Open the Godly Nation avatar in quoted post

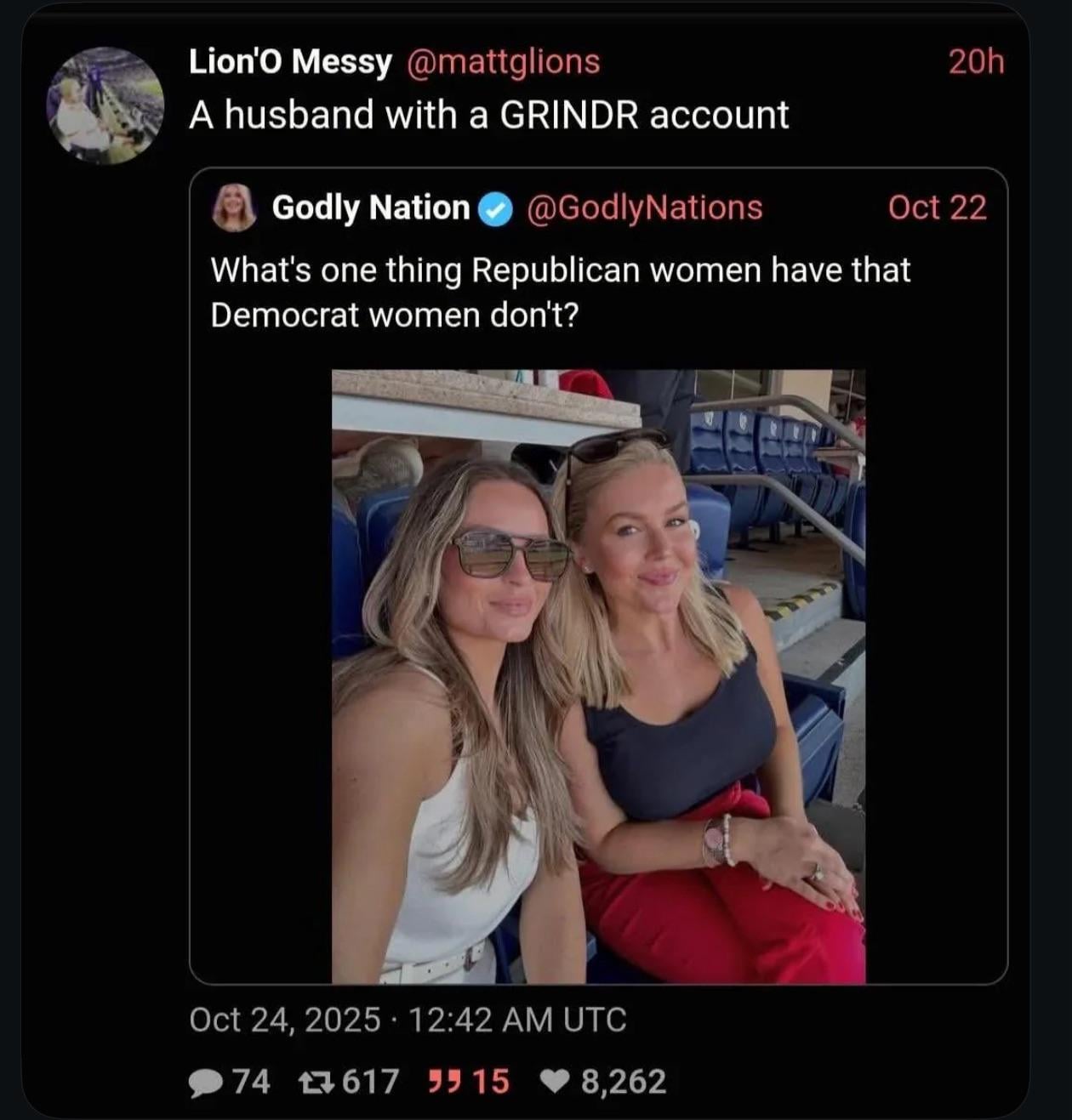[x=234, y=208]
